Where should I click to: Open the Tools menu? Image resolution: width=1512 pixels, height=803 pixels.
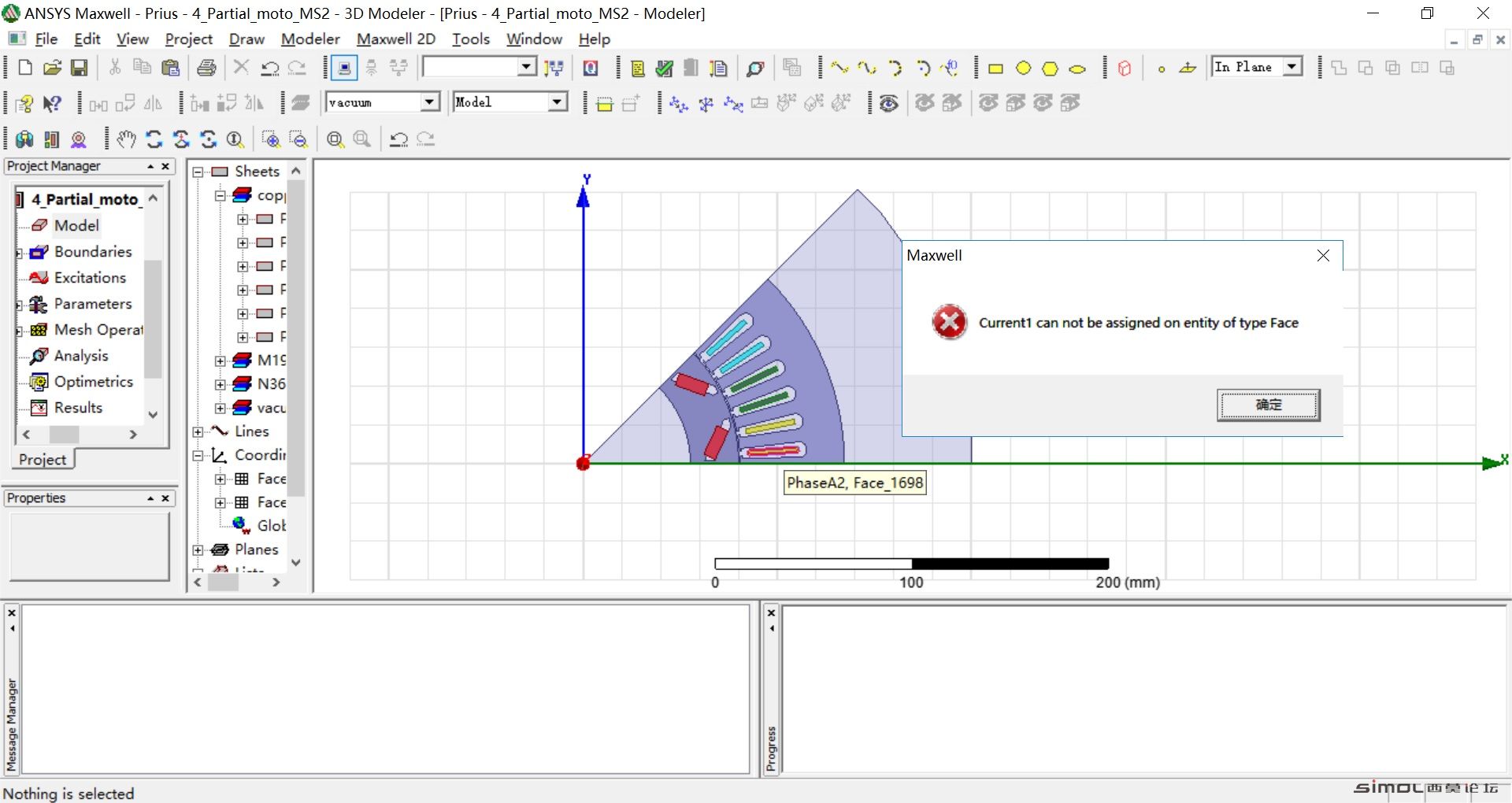pyautogui.click(x=471, y=39)
